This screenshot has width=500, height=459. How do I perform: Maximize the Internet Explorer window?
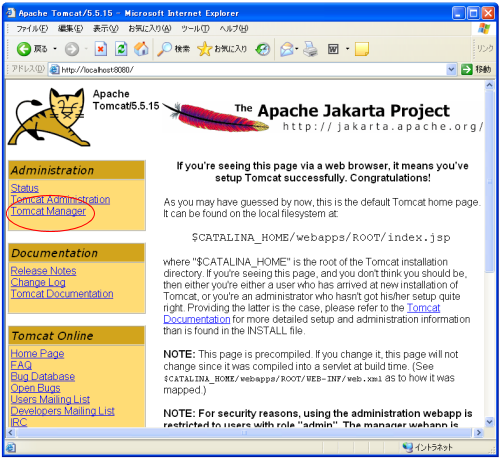coord(473,13)
